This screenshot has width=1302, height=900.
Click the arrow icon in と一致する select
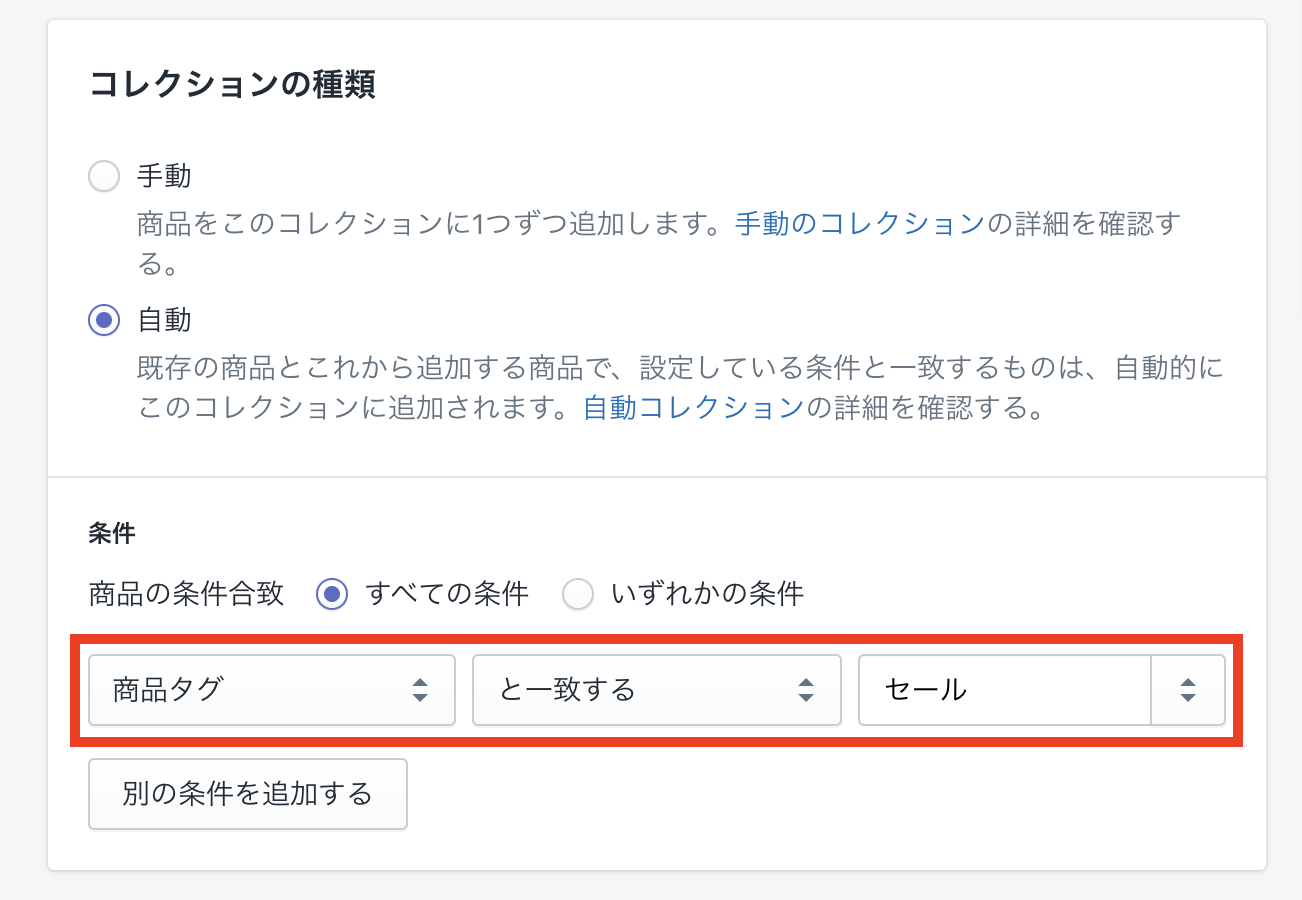[805, 689]
